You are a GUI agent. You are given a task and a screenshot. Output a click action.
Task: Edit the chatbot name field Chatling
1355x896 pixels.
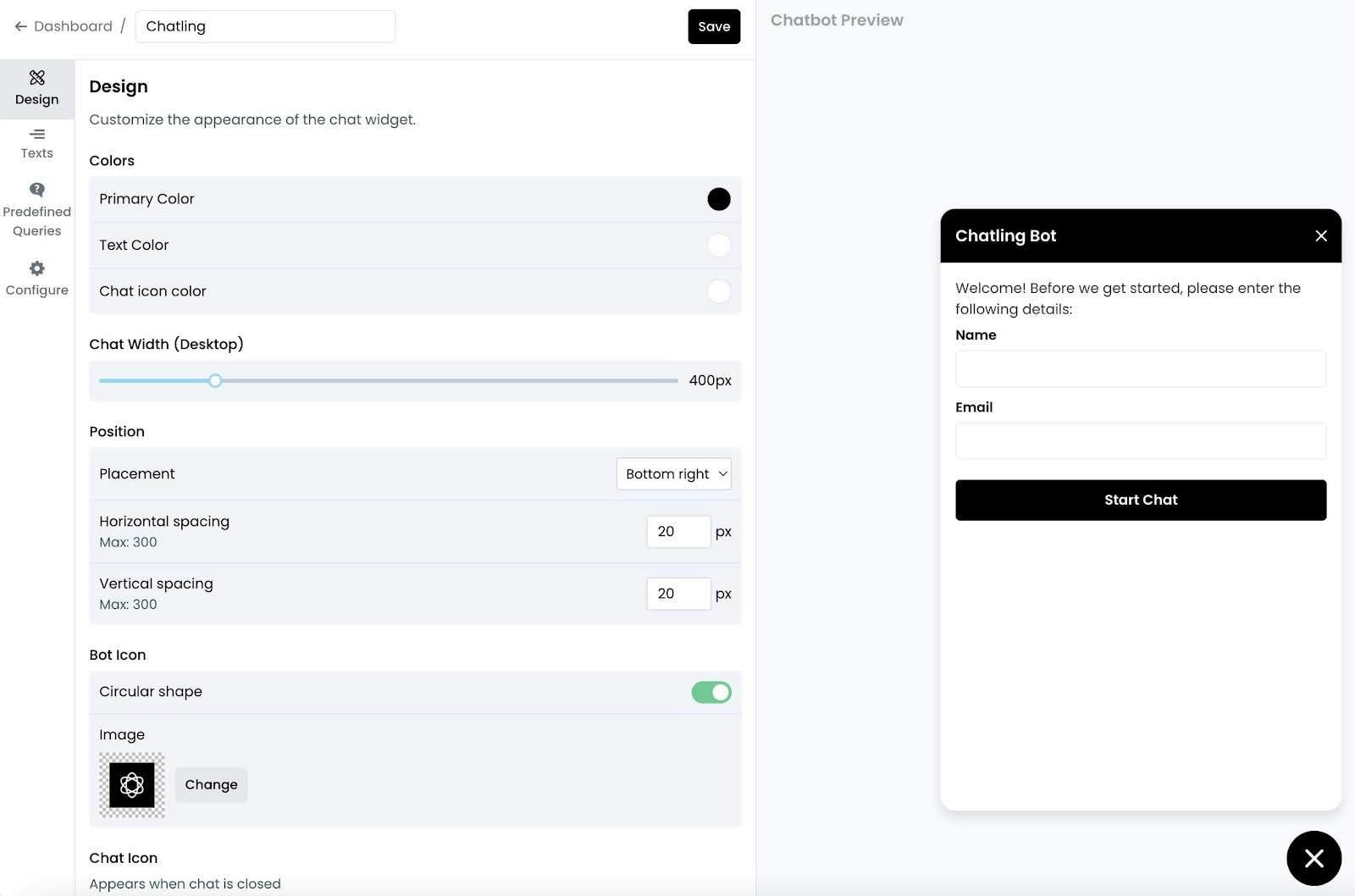tap(265, 26)
